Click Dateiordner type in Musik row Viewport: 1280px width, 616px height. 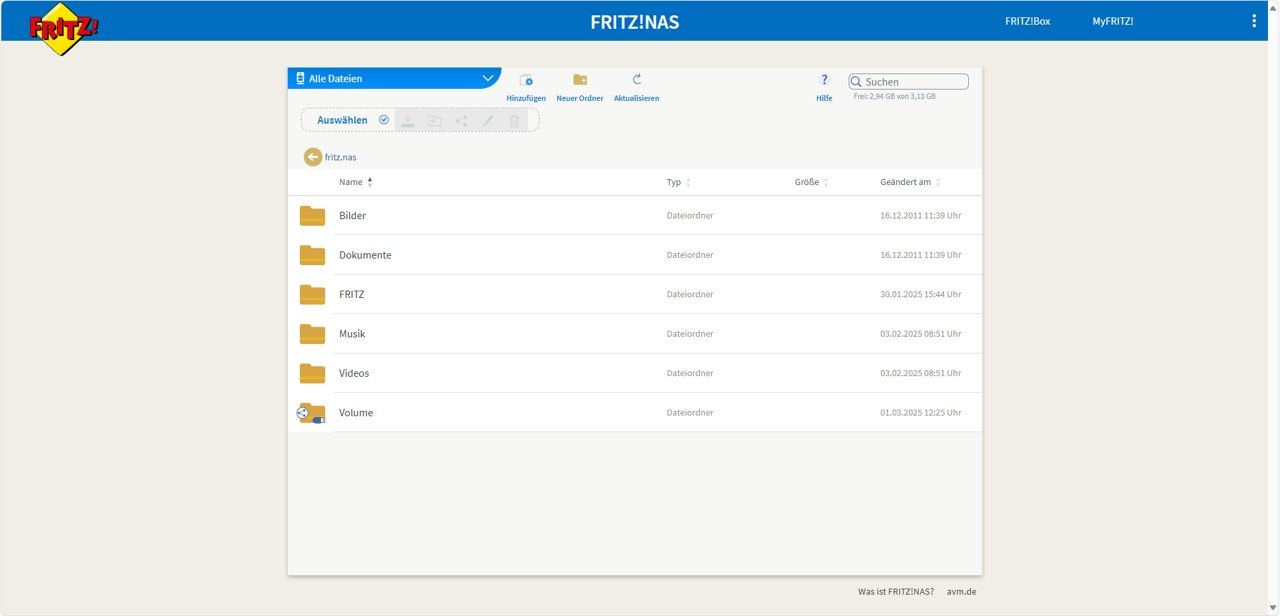(690, 334)
